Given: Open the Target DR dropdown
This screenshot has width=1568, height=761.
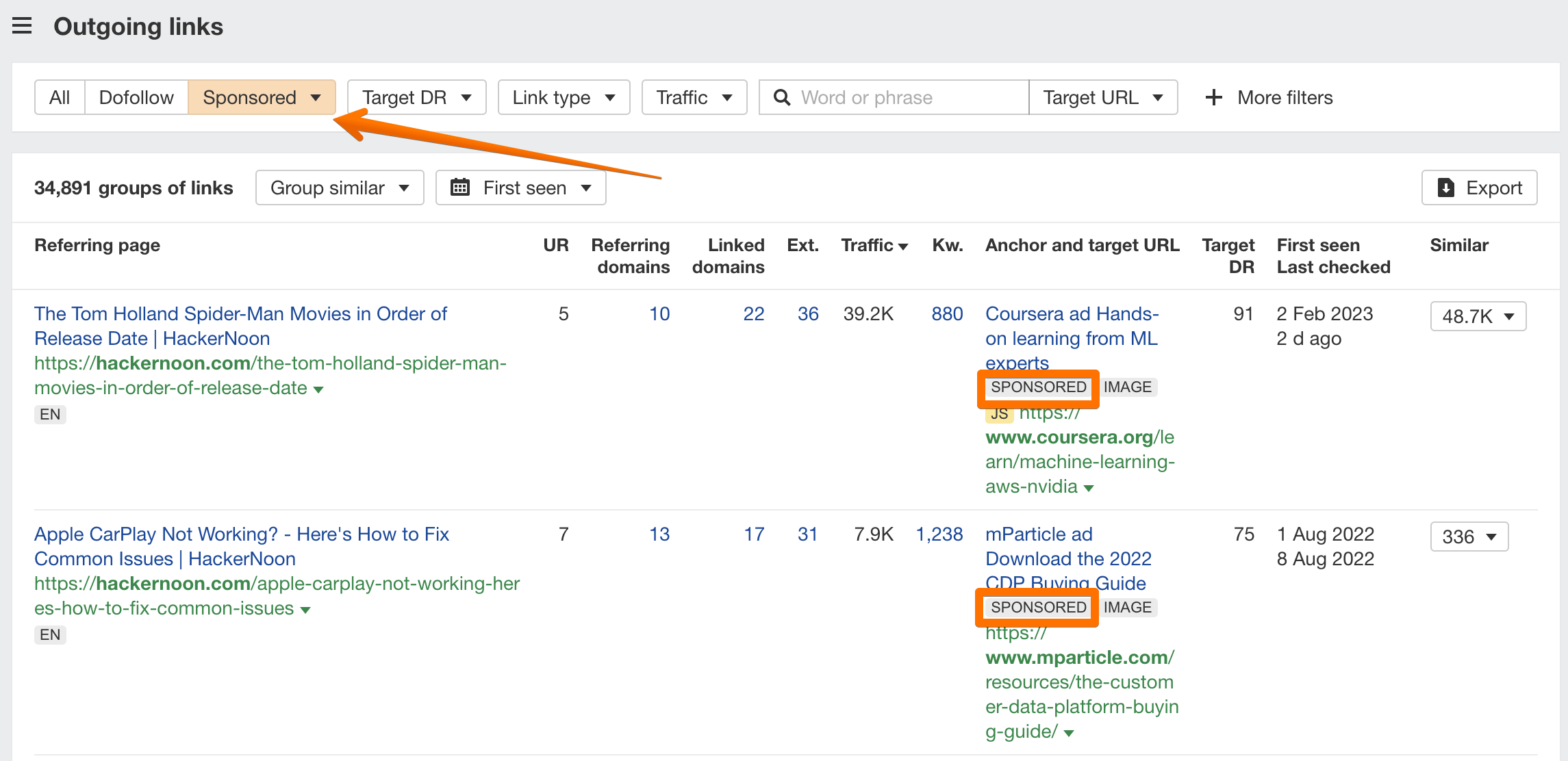Looking at the screenshot, I should pyautogui.click(x=416, y=97).
